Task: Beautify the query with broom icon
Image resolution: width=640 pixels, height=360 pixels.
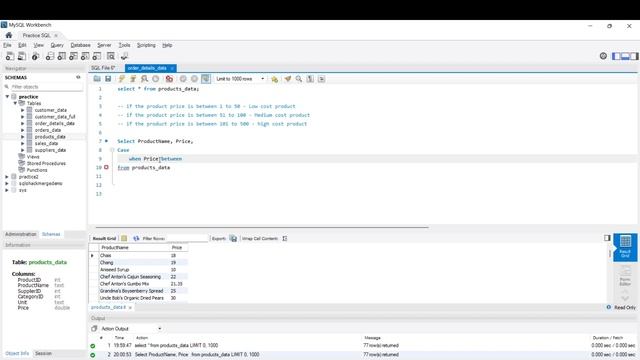Action: click(288, 79)
